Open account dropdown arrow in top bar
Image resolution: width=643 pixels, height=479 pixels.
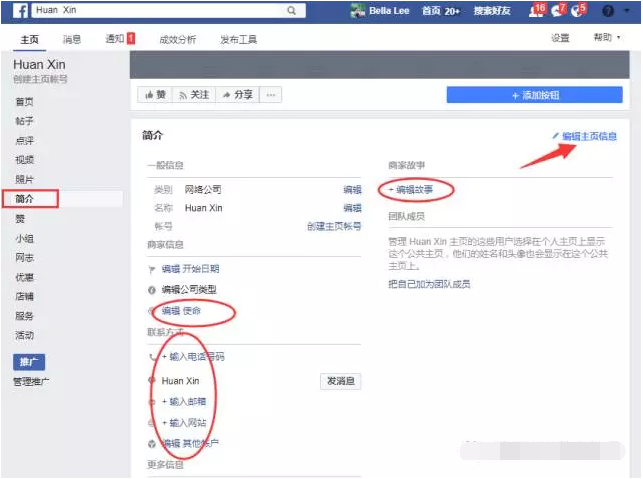pos(627,11)
